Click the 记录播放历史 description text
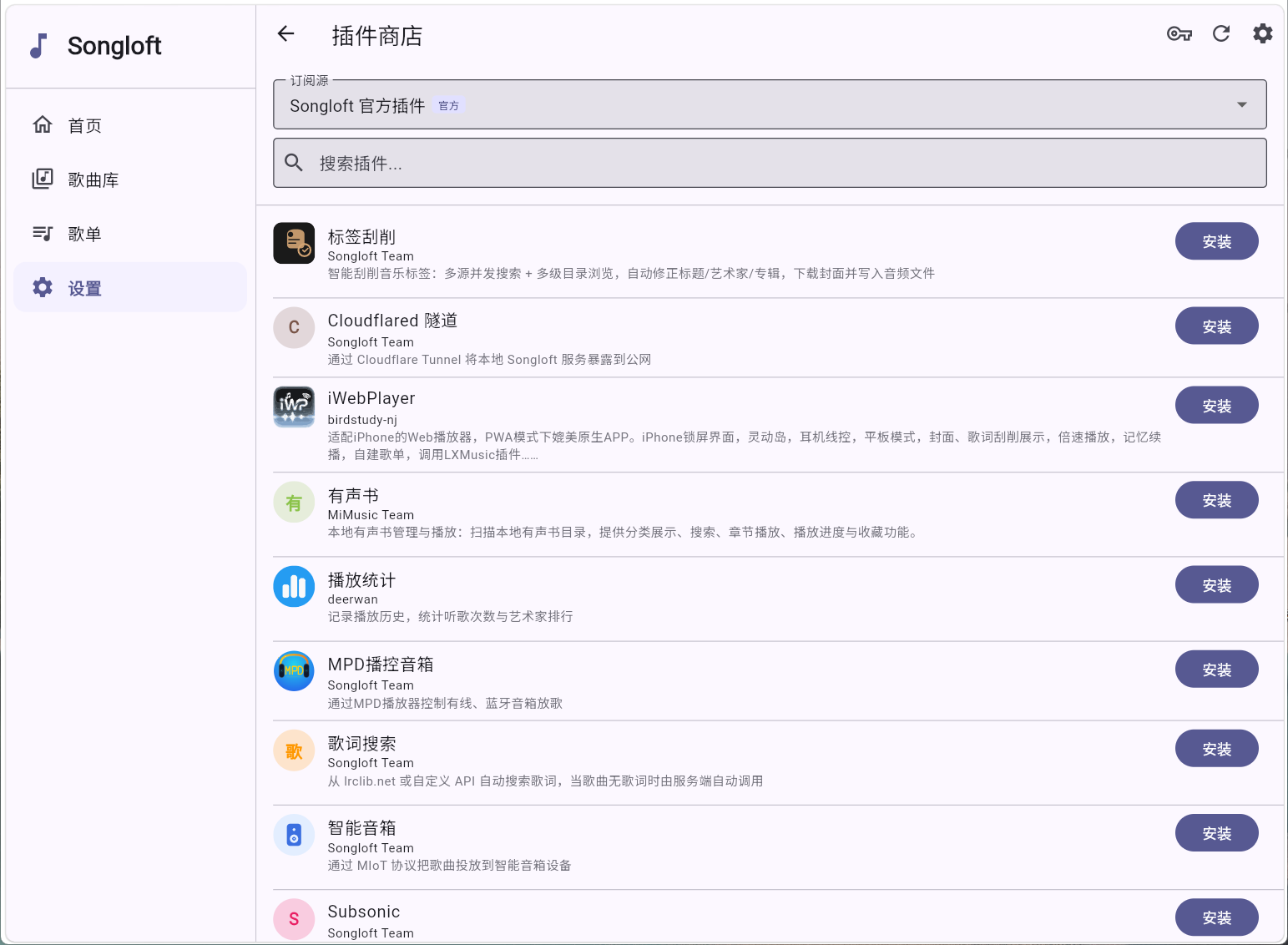Screen dimensions: 1288x945 coord(450,617)
